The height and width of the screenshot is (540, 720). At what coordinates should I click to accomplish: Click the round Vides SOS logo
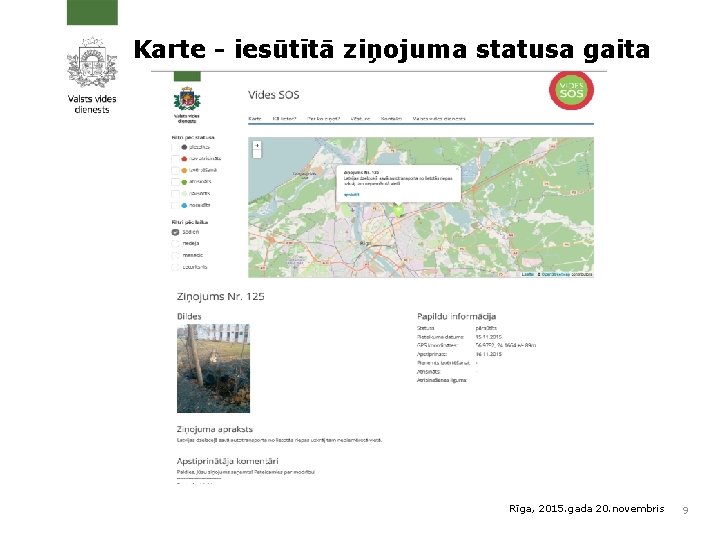click(571, 90)
